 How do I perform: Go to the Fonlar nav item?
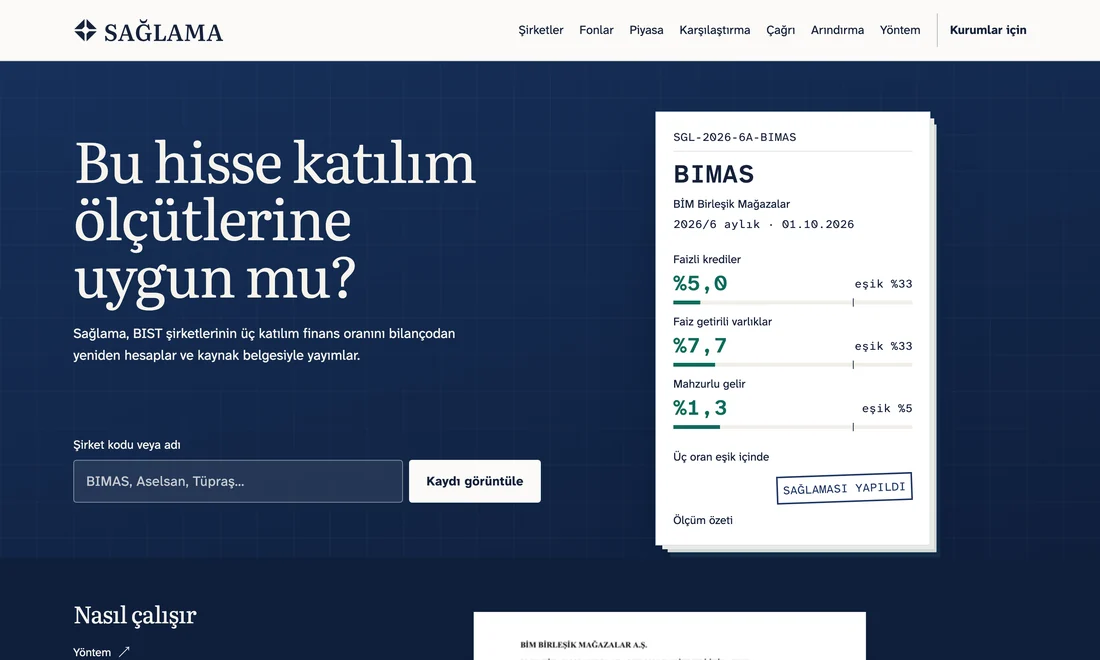(596, 30)
